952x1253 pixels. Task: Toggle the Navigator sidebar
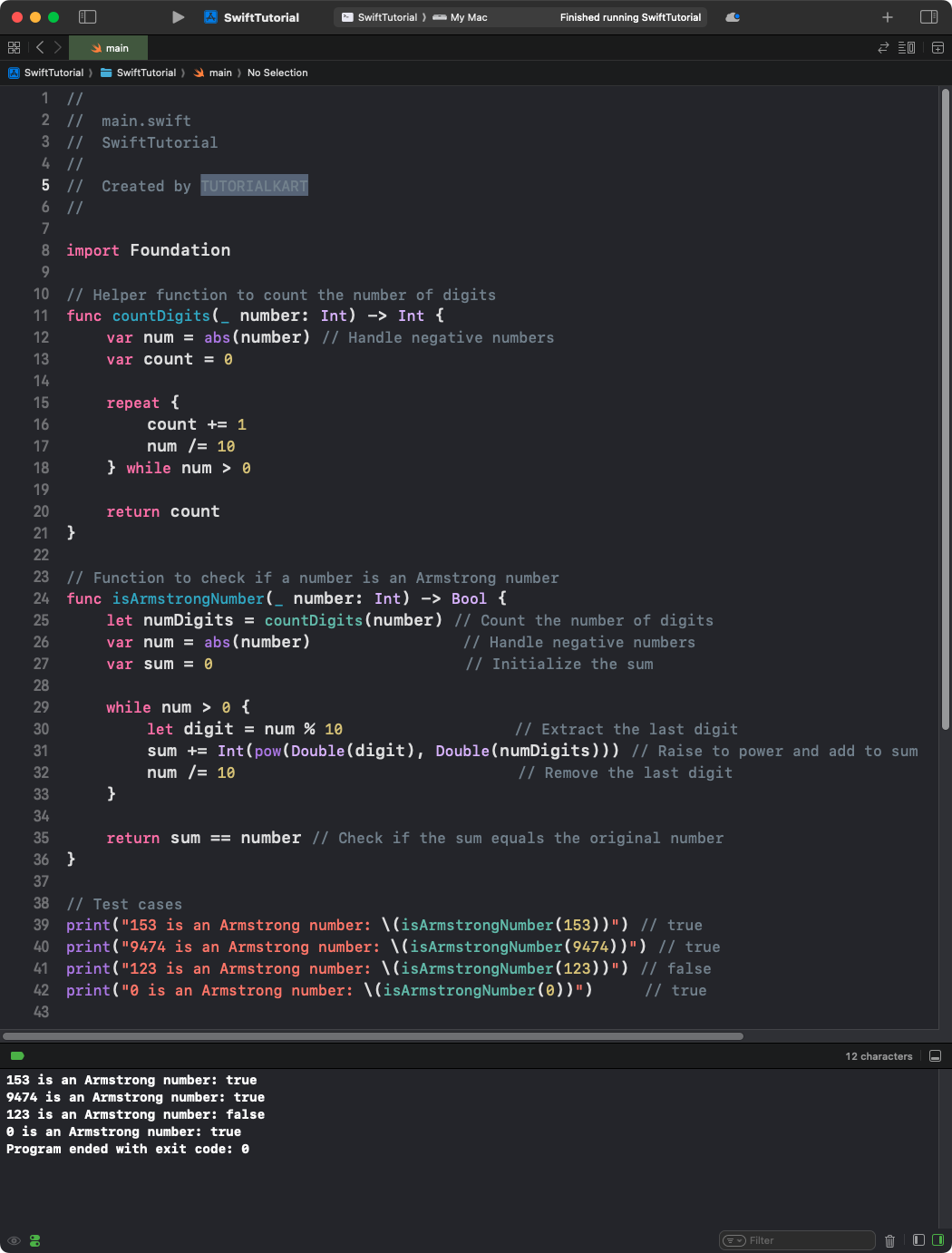pyautogui.click(x=86, y=17)
